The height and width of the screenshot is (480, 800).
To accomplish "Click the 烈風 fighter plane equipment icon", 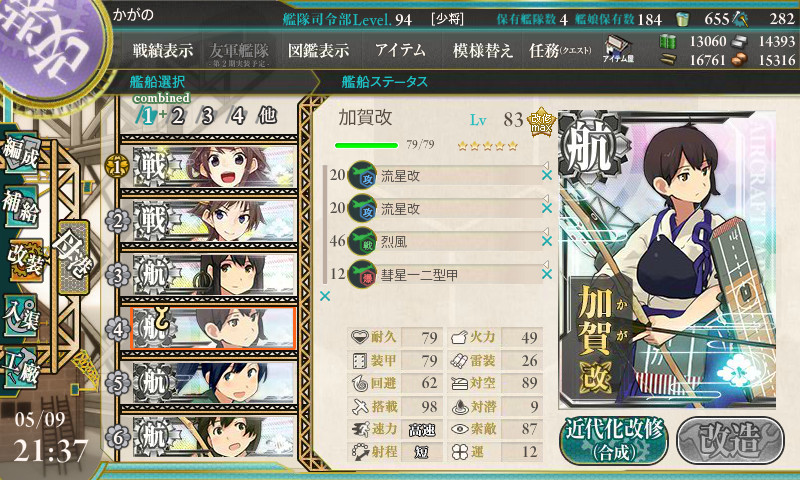I will 362,241.
